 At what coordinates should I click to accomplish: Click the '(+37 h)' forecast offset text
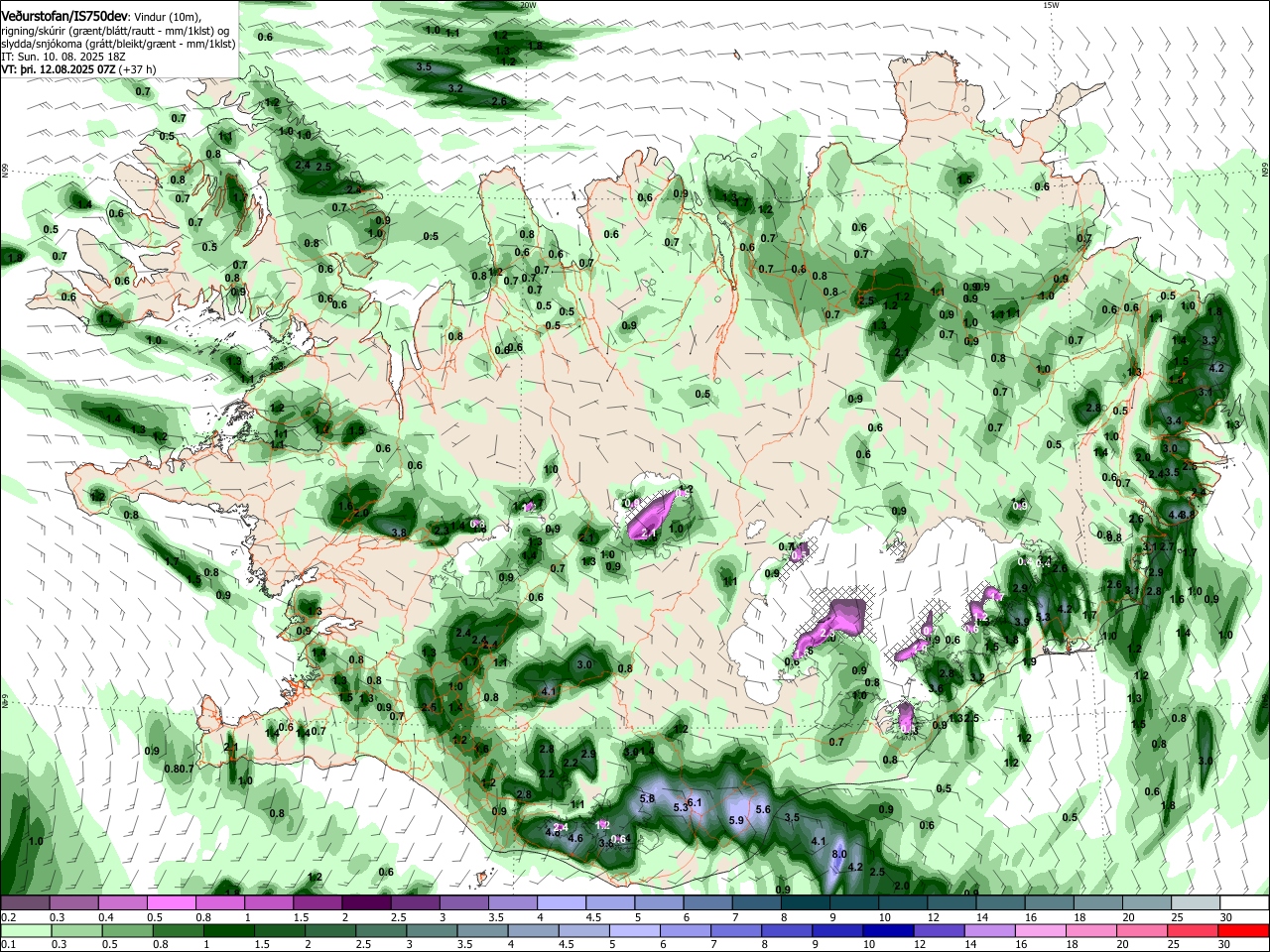tap(138, 69)
